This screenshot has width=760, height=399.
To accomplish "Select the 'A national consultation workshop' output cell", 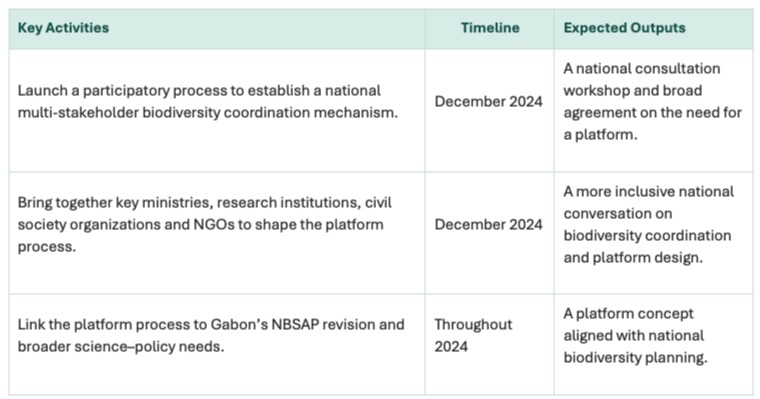I will 653,111.
